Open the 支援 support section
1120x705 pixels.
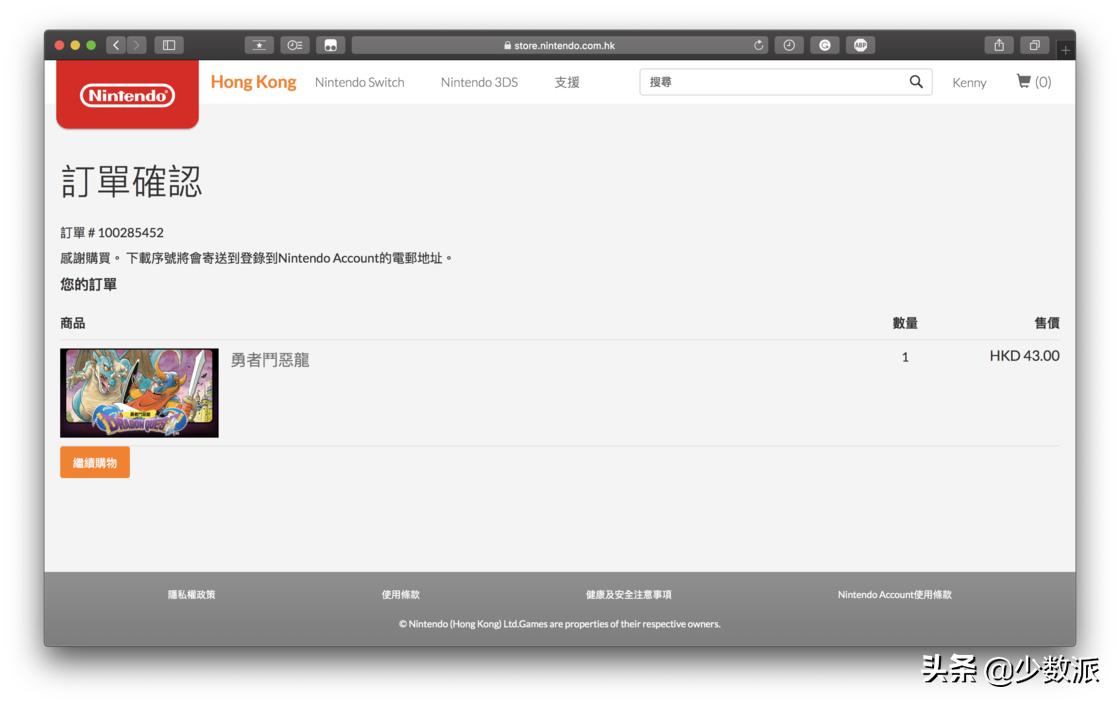click(567, 82)
